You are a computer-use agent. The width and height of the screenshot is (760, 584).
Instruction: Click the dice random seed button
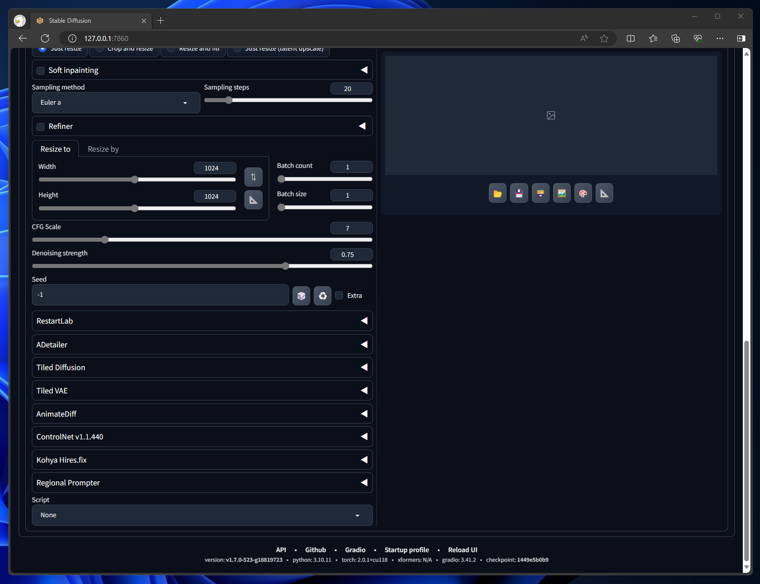[x=301, y=296]
